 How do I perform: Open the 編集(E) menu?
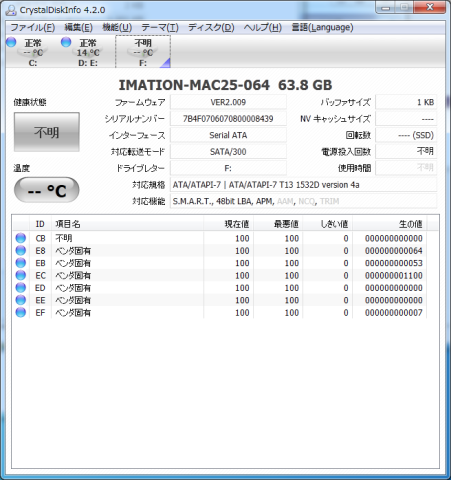[78, 27]
